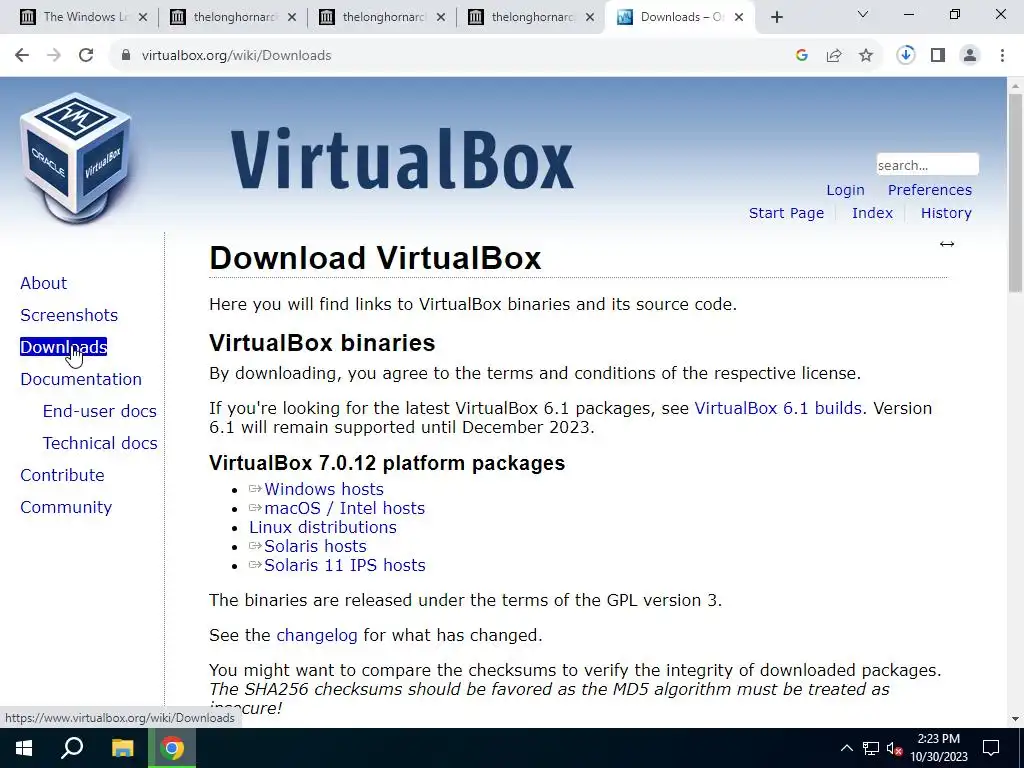Open the Chrome downloads icon

[x=906, y=56]
